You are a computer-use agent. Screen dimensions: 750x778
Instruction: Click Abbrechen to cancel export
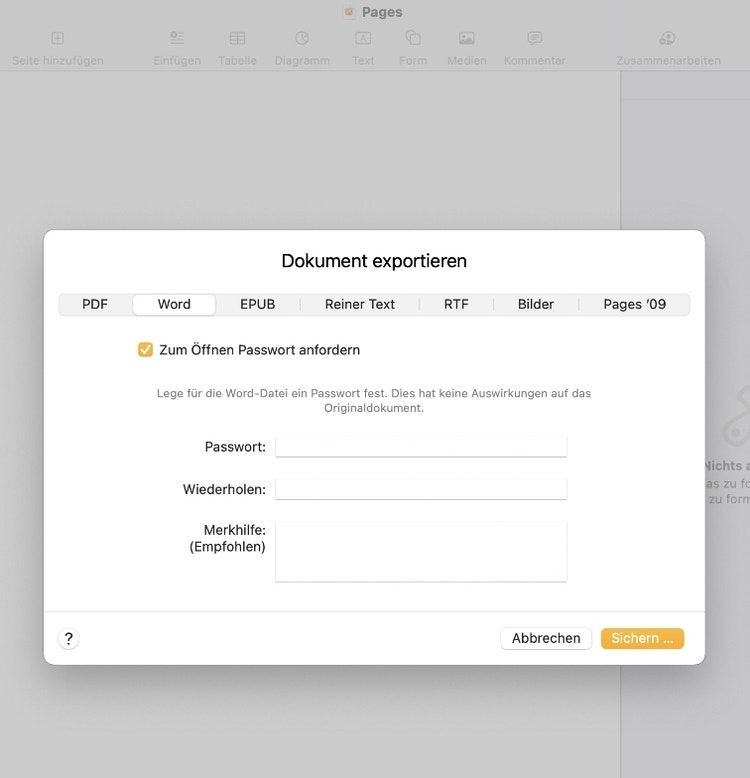tap(546, 638)
